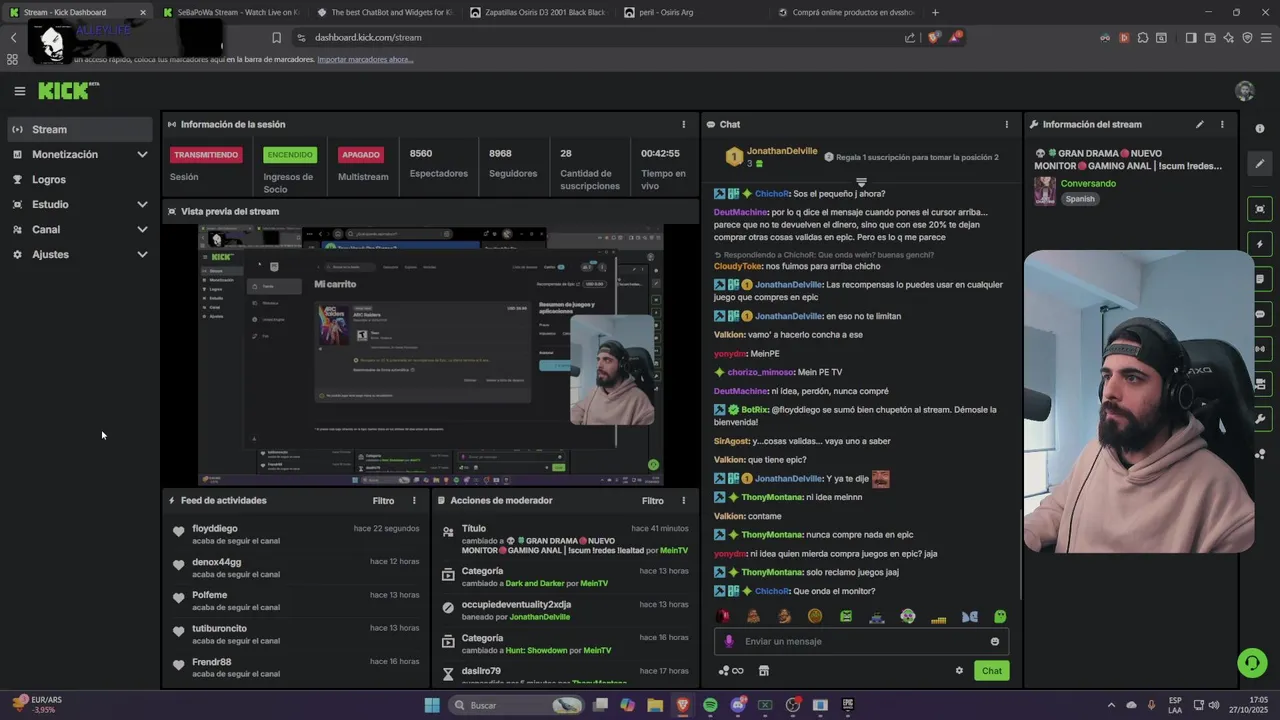Bookmark page icon in address bar
1280x720 pixels.
277,38
